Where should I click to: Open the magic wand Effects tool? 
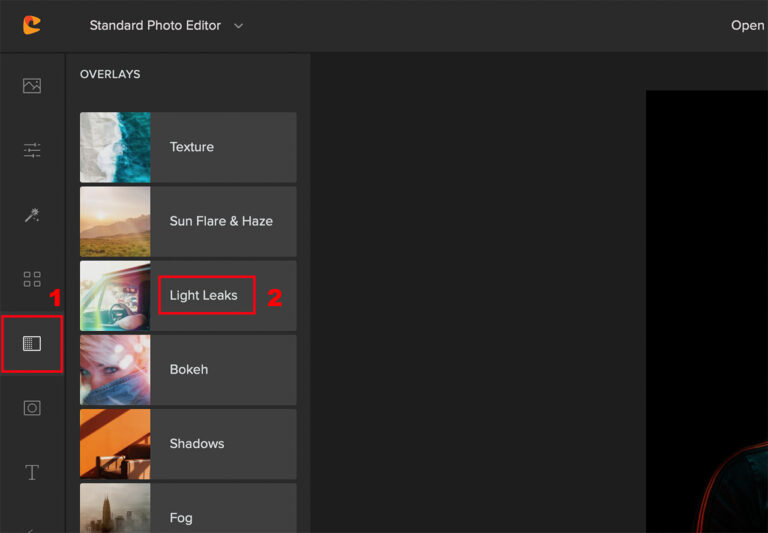(x=32, y=215)
